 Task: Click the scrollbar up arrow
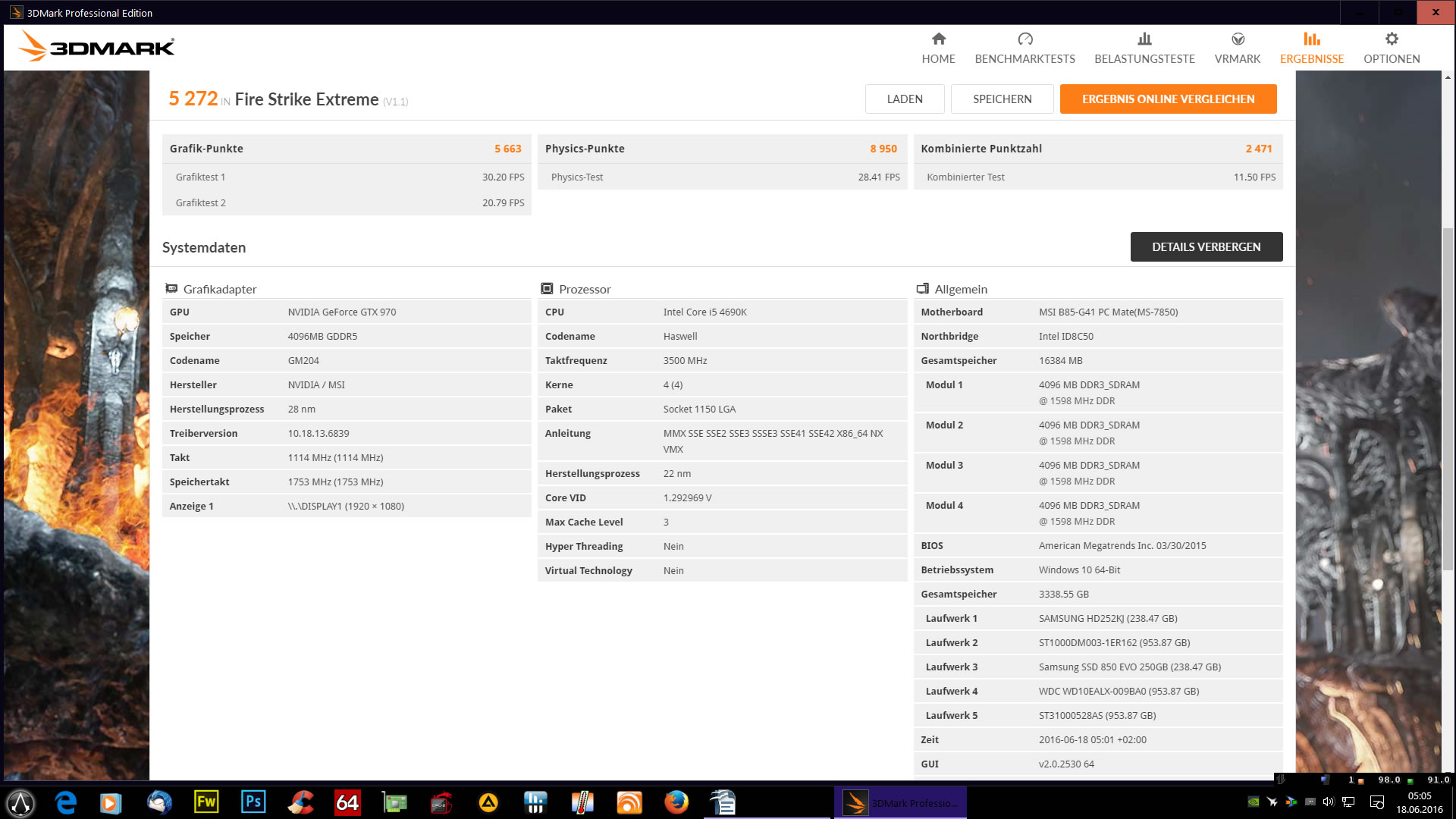pos(1448,77)
